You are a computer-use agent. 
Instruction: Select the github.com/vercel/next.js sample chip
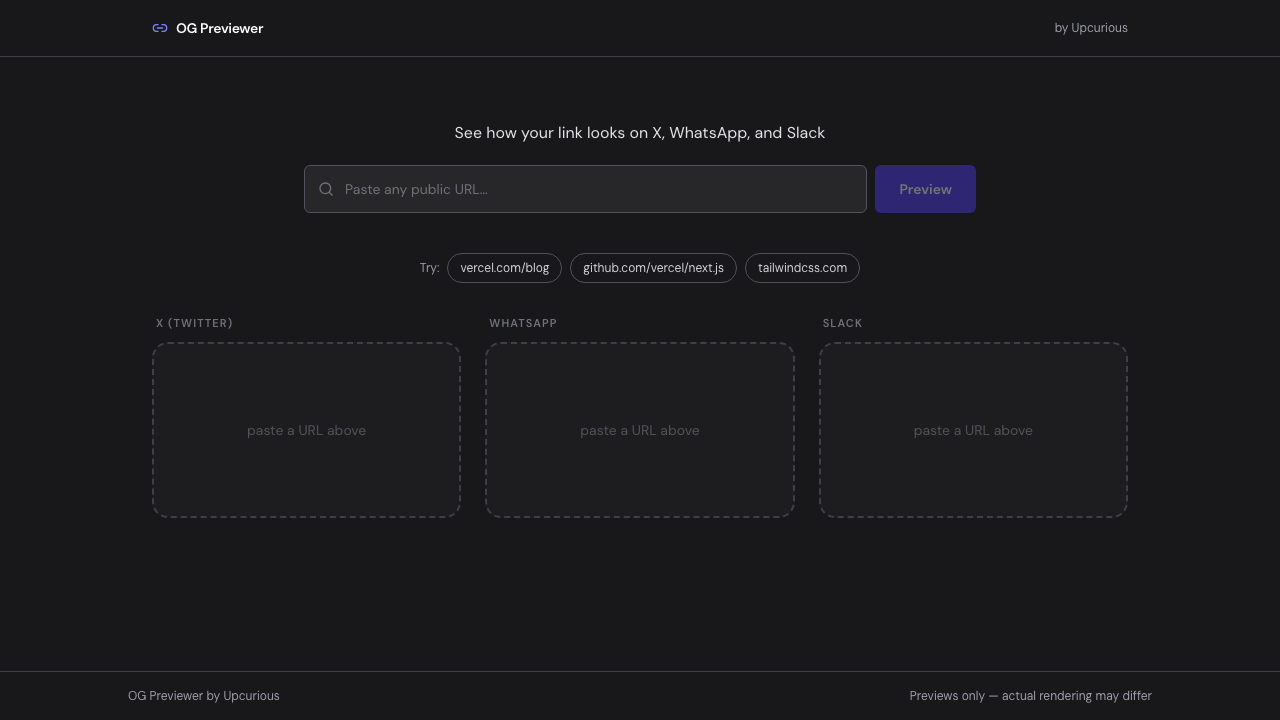click(653, 268)
